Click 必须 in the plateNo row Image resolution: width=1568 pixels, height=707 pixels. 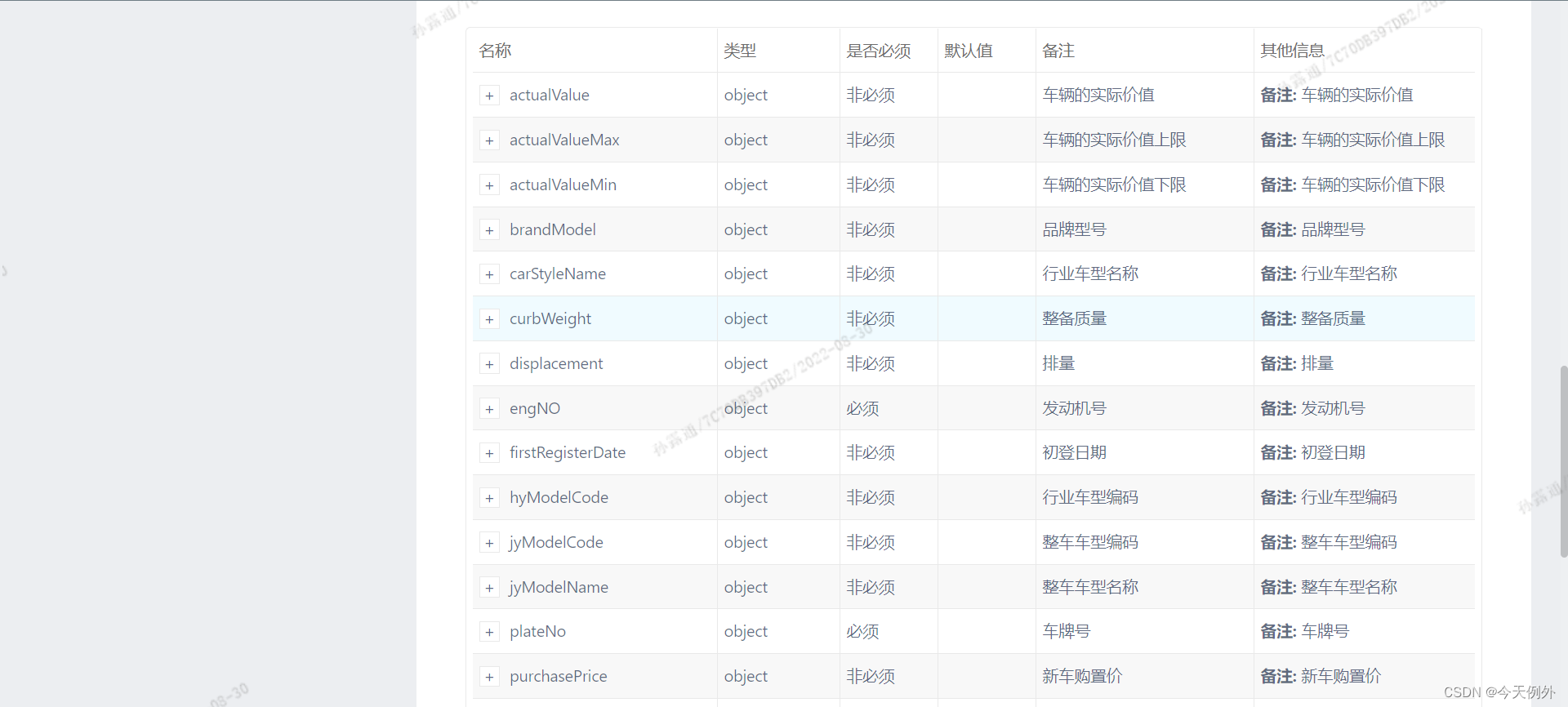(862, 631)
